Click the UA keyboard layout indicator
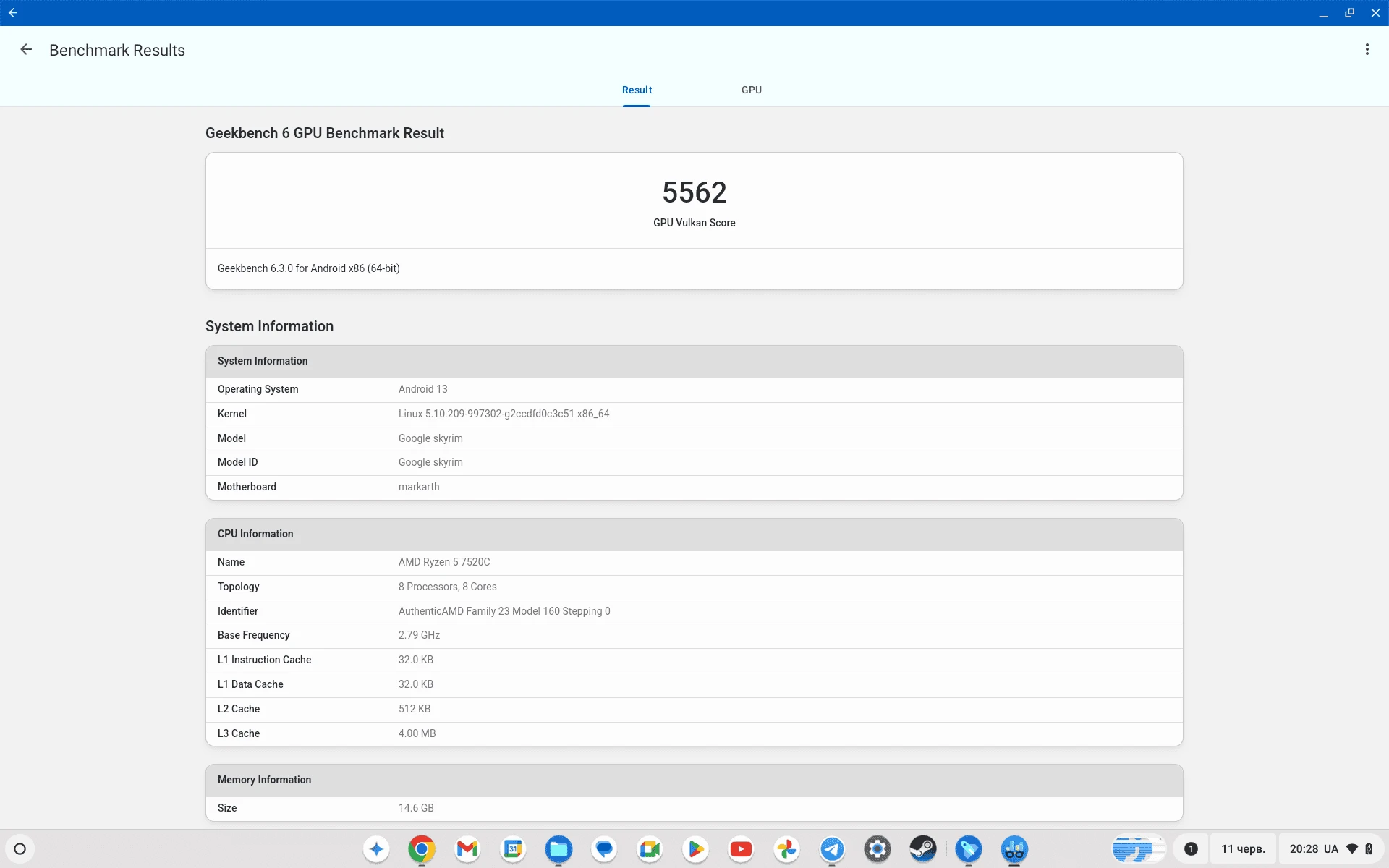Viewport: 1389px width, 868px height. [x=1331, y=848]
